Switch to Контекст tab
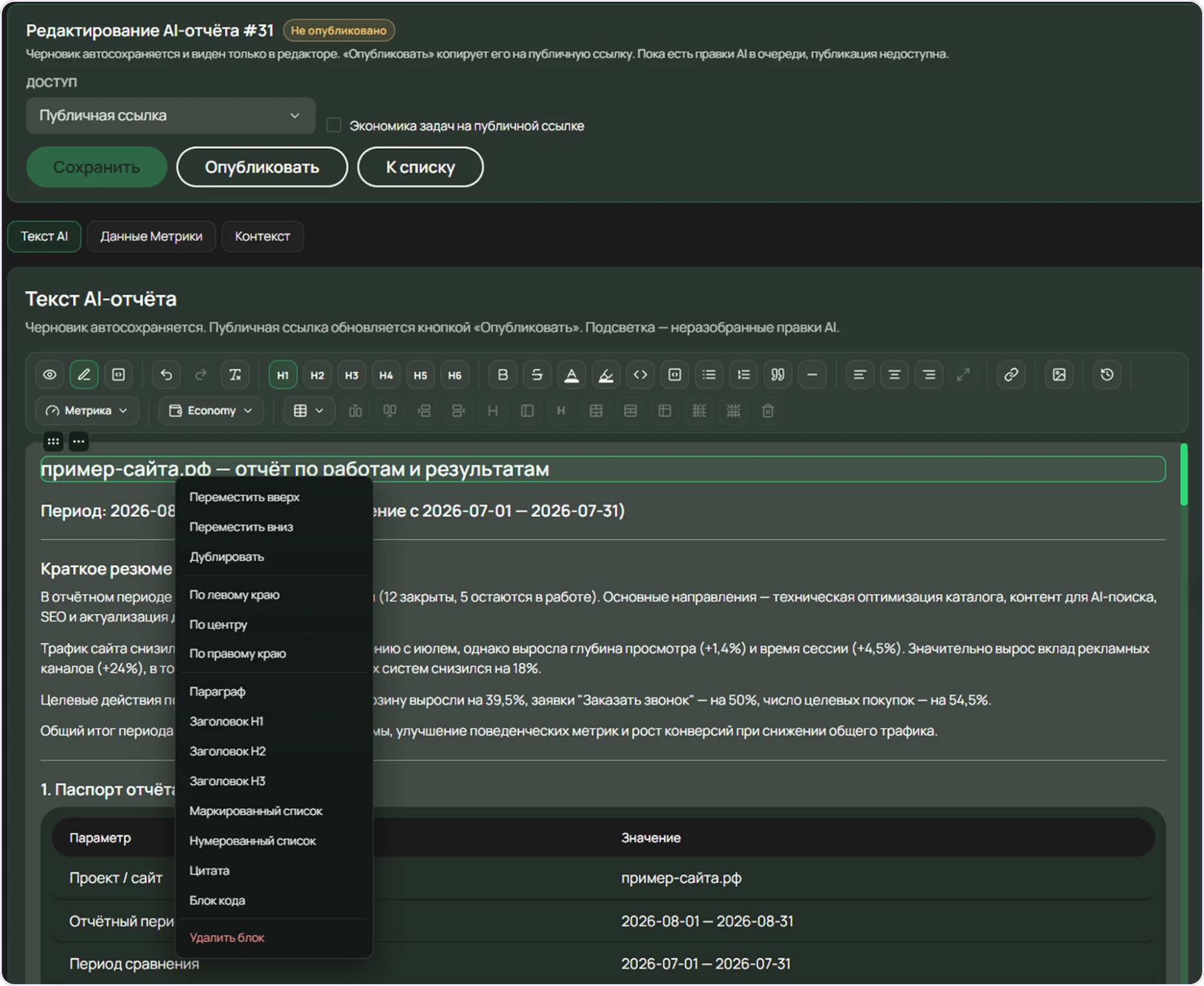 coord(262,237)
